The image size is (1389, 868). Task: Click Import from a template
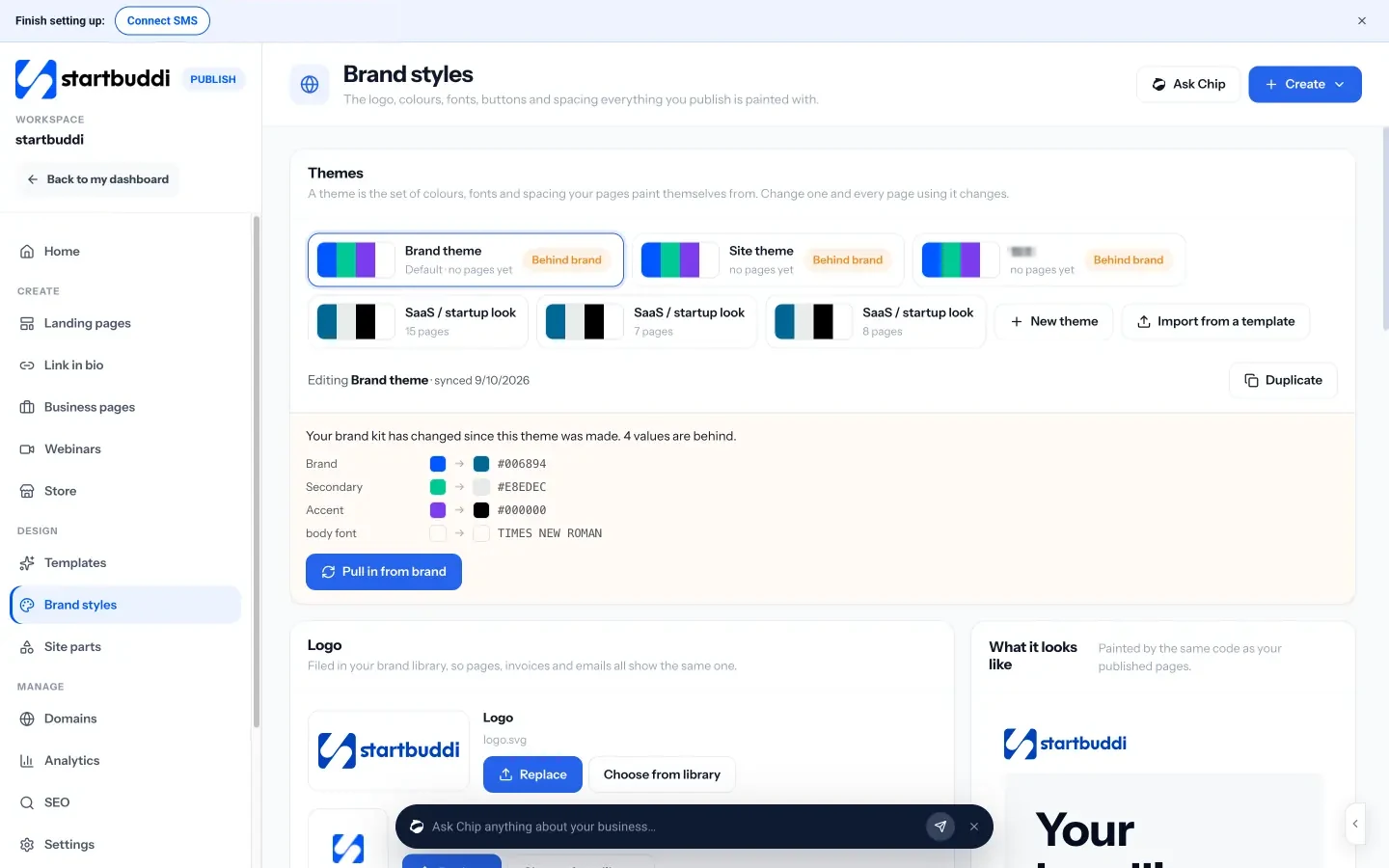pyautogui.click(x=1215, y=321)
